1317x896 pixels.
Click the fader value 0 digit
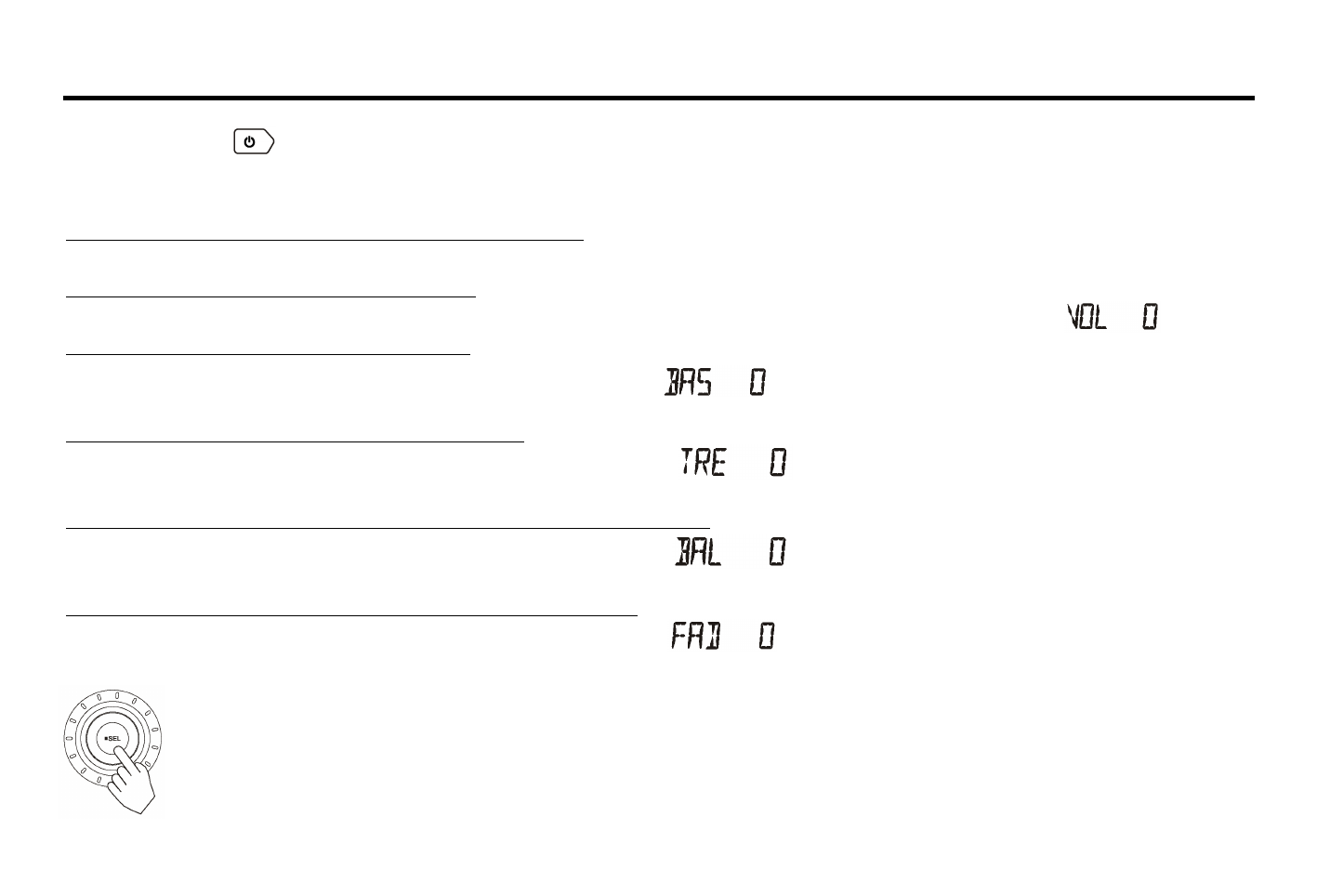[766, 637]
